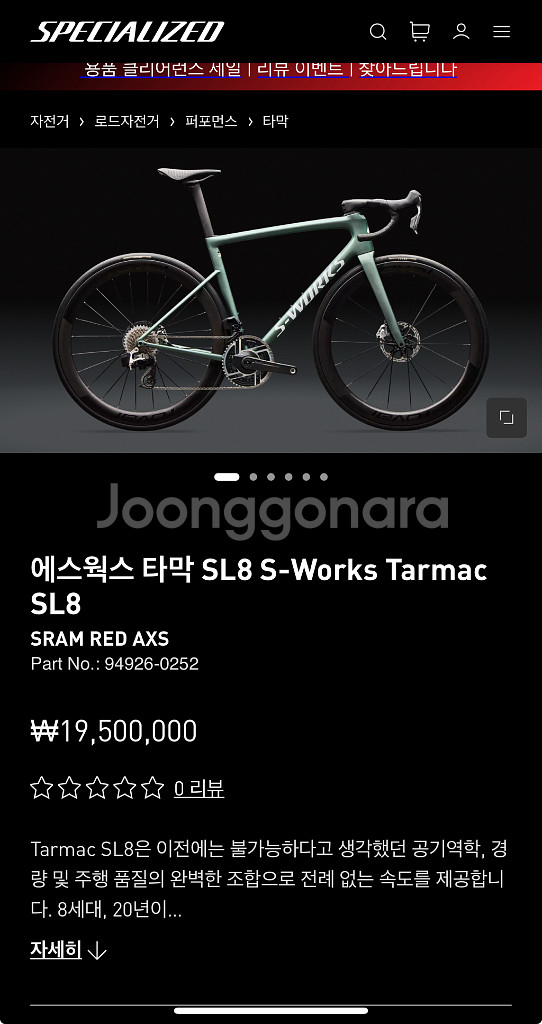Screen dimensions: 542x1024
Task: Click the arrow next to 자세히
Action: (97, 951)
